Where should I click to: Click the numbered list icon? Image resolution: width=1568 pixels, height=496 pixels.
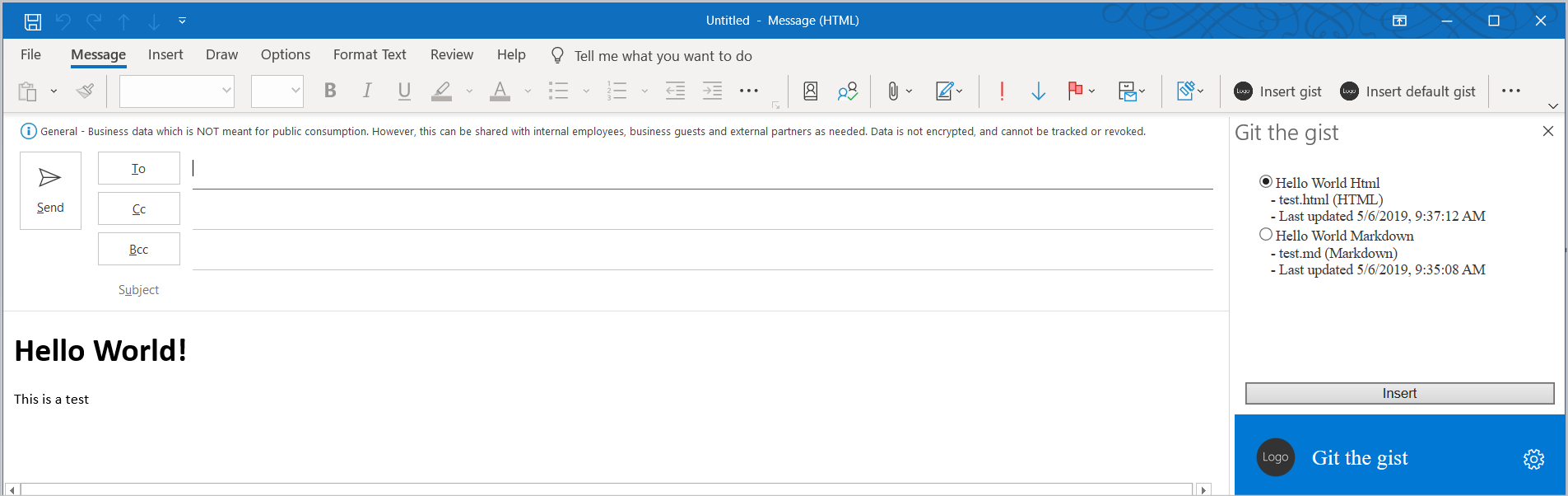click(x=617, y=91)
